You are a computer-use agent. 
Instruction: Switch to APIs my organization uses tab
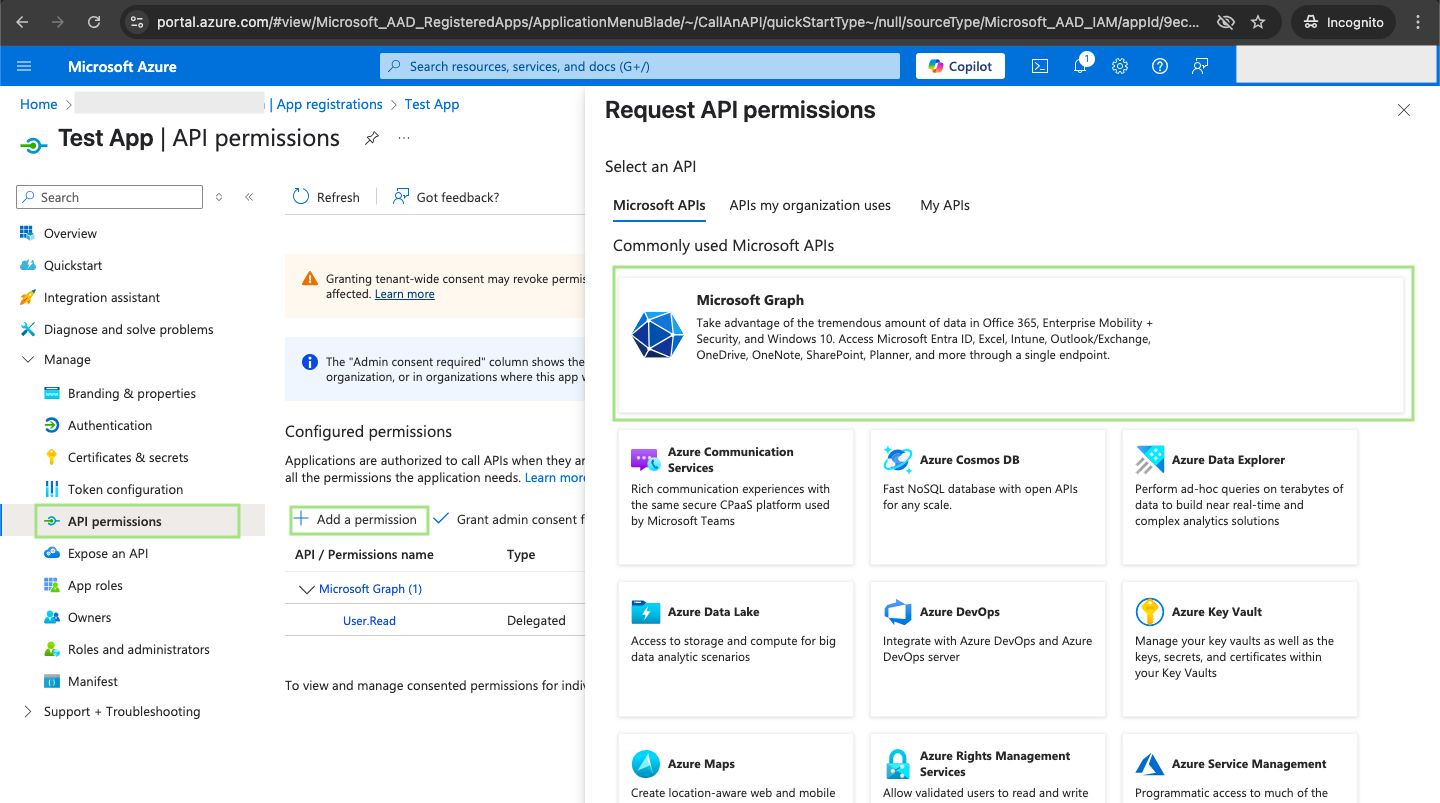810,205
